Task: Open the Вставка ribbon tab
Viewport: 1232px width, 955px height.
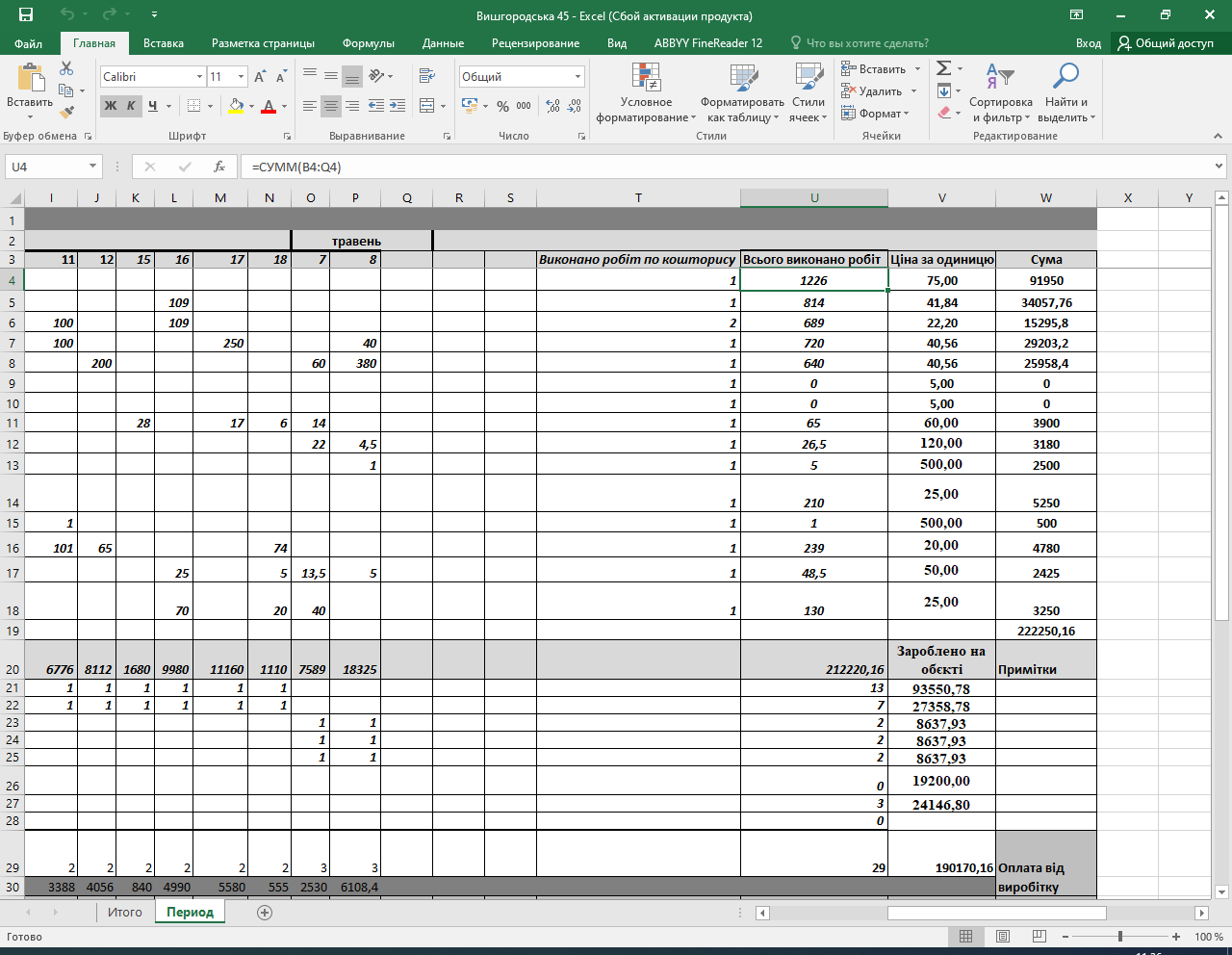Action: click(x=164, y=42)
